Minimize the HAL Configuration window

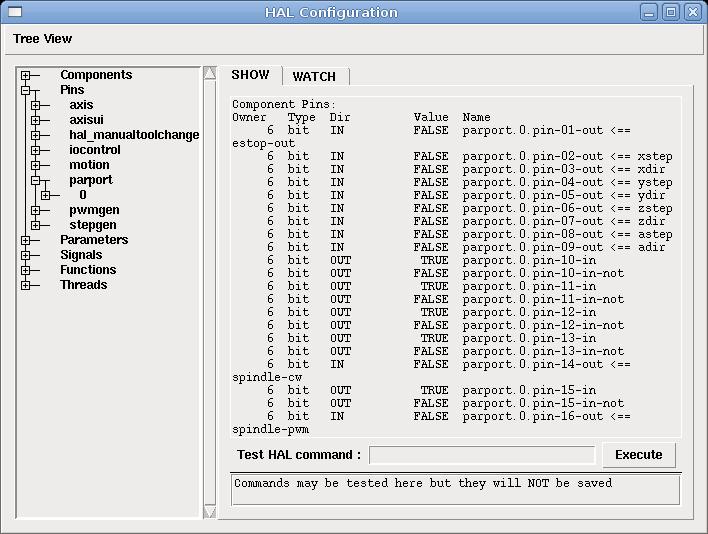tap(649, 12)
